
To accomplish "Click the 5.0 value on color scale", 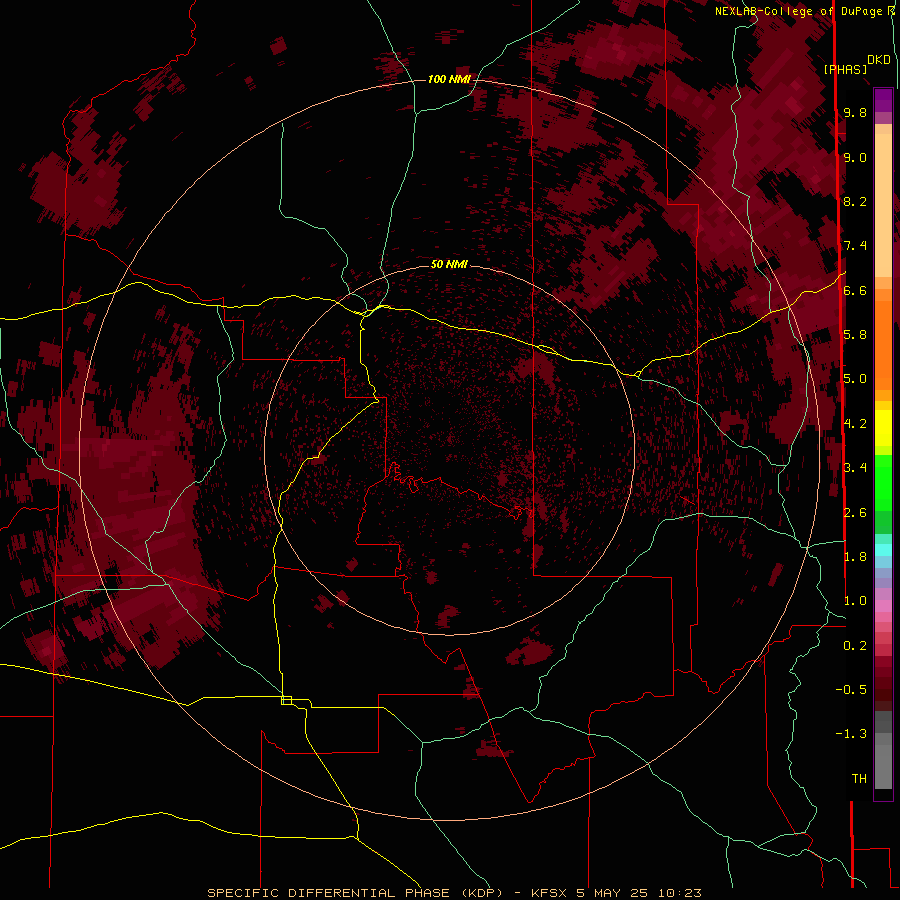I will pyautogui.click(x=855, y=379).
